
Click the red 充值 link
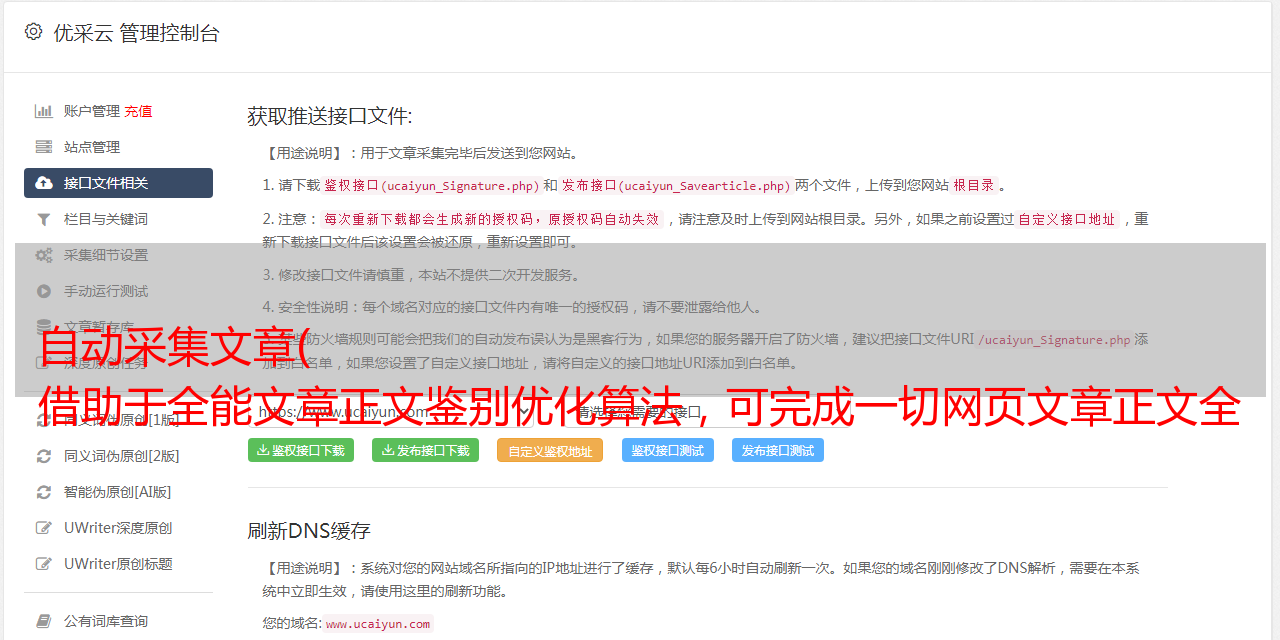(x=138, y=111)
